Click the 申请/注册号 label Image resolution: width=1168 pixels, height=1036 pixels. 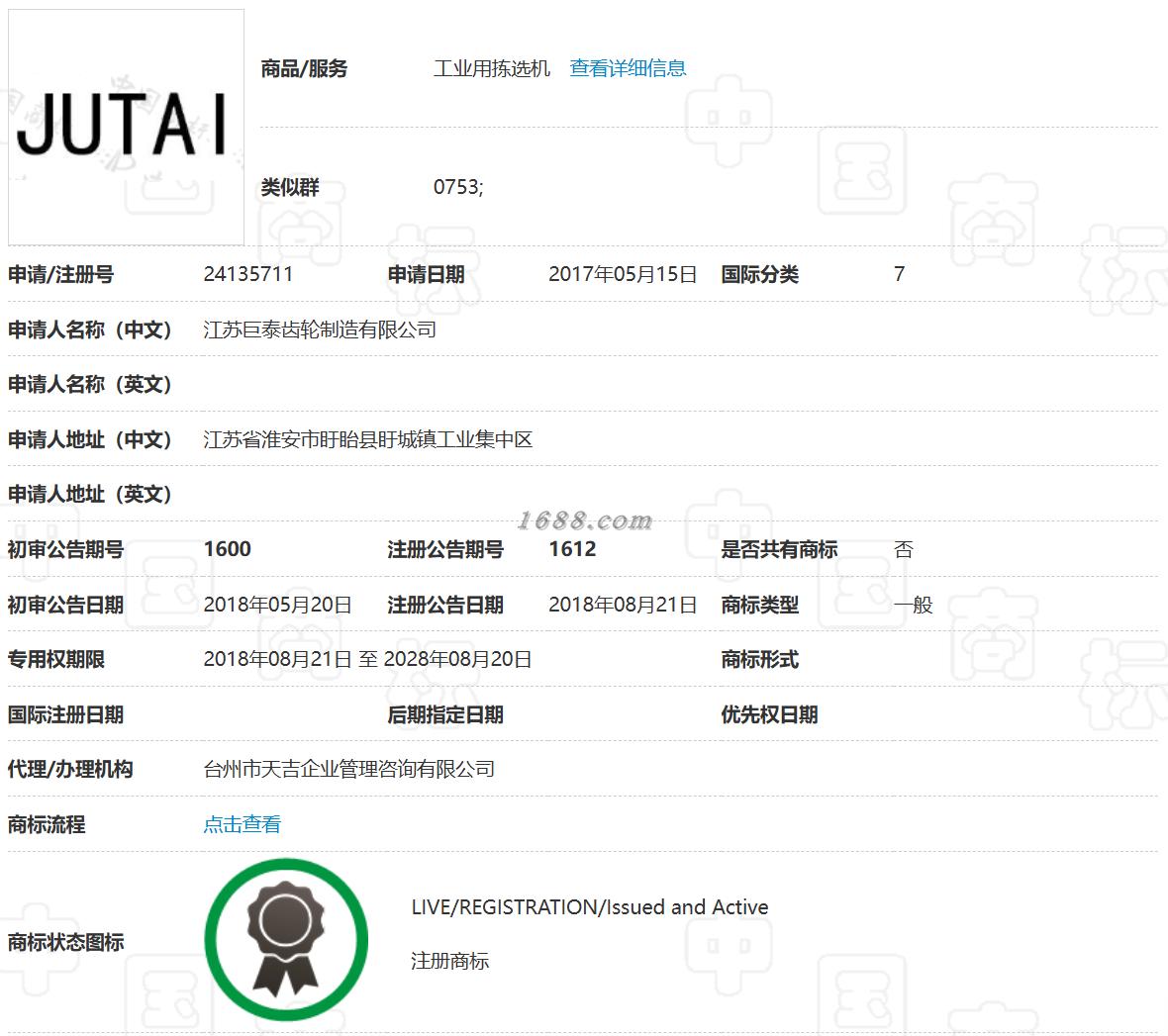(x=61, y=274)
